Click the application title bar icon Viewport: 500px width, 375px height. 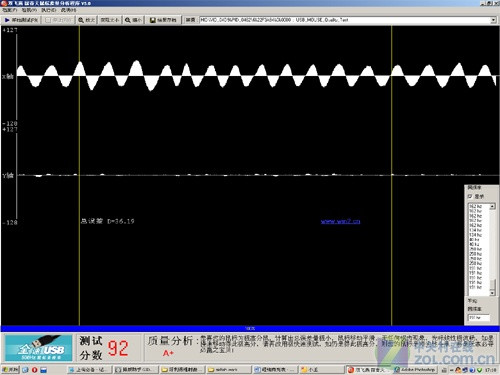coord(4,3)
